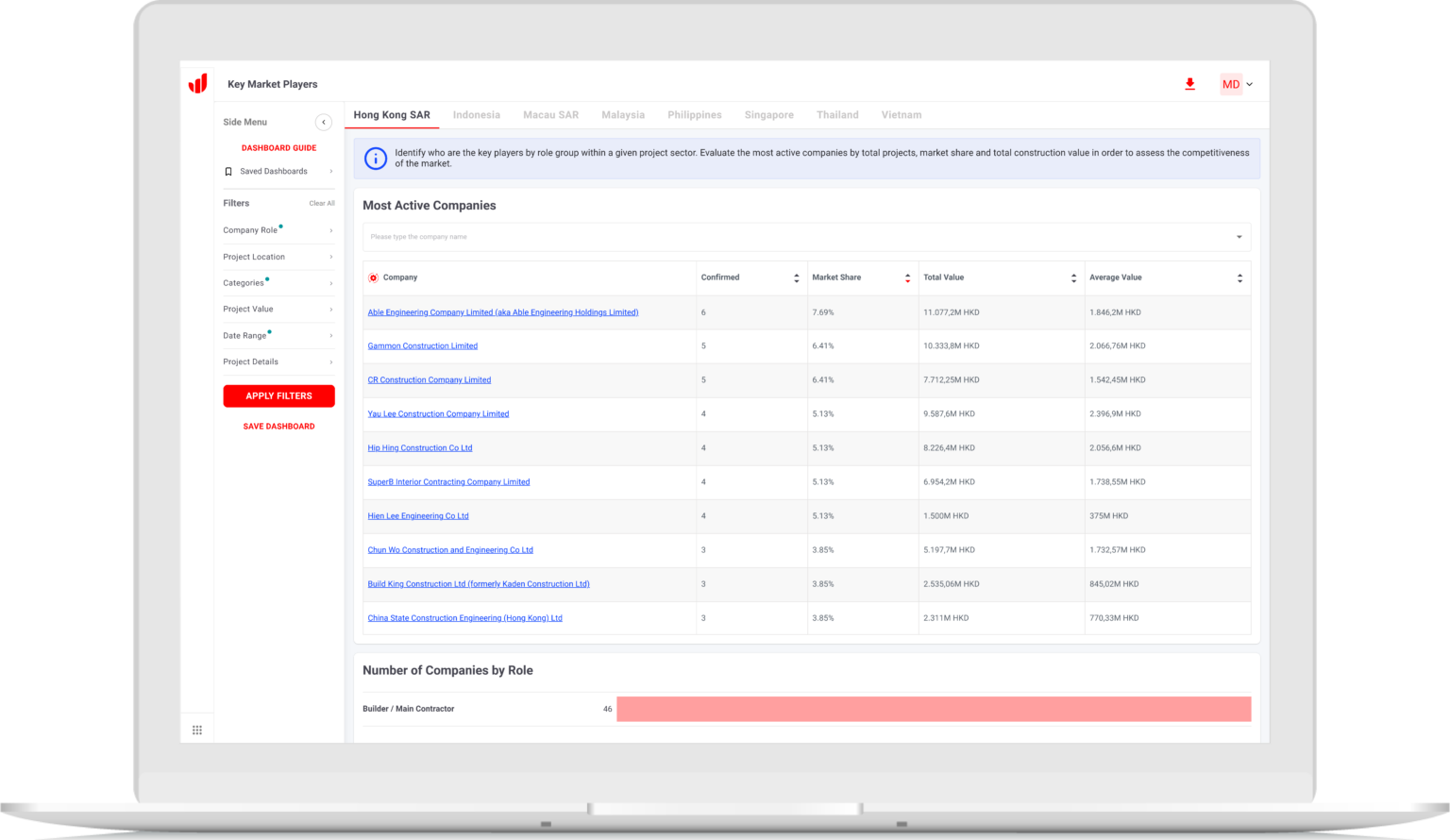Open the Singapore tab

[768, 114]
